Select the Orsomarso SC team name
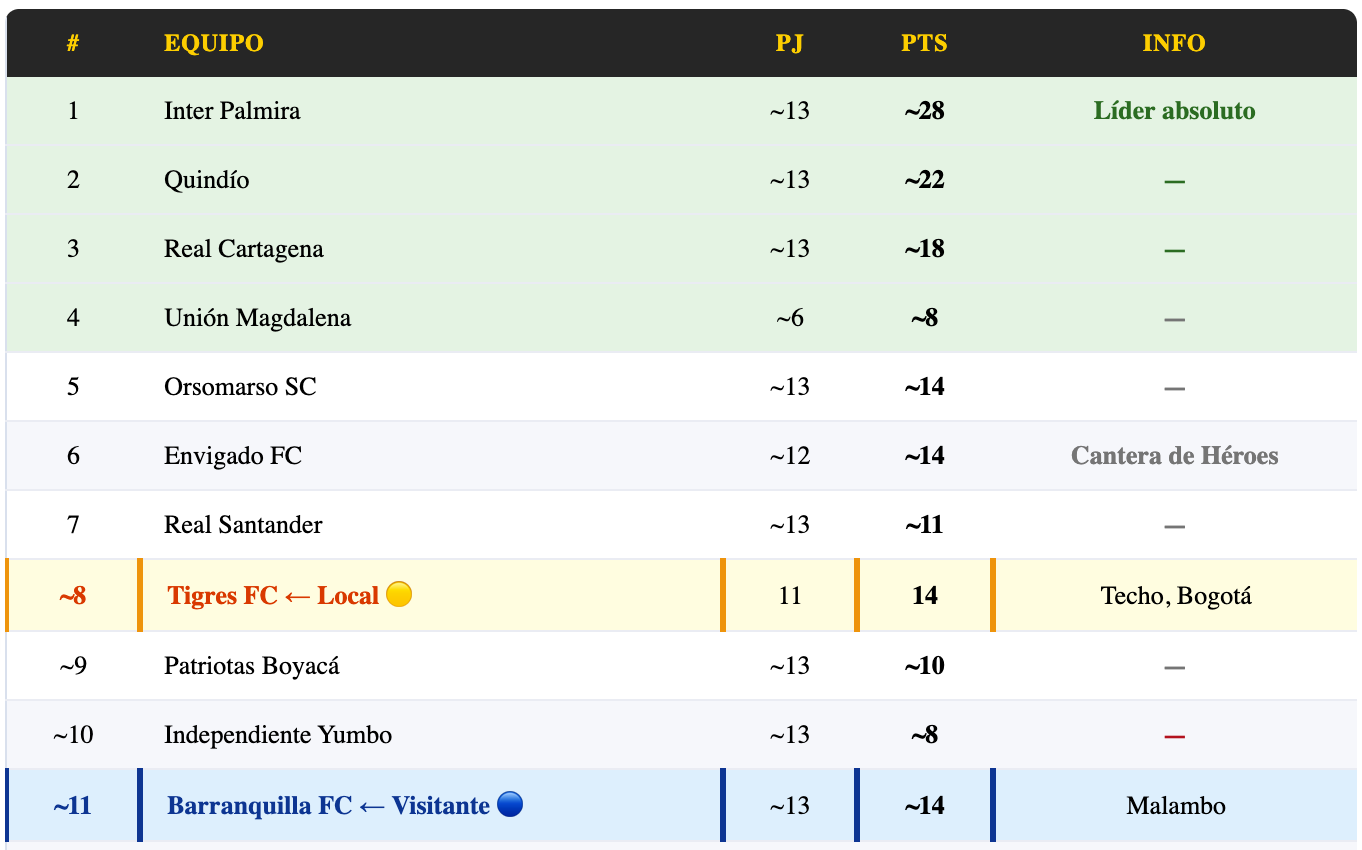 [x=240, y=387]
